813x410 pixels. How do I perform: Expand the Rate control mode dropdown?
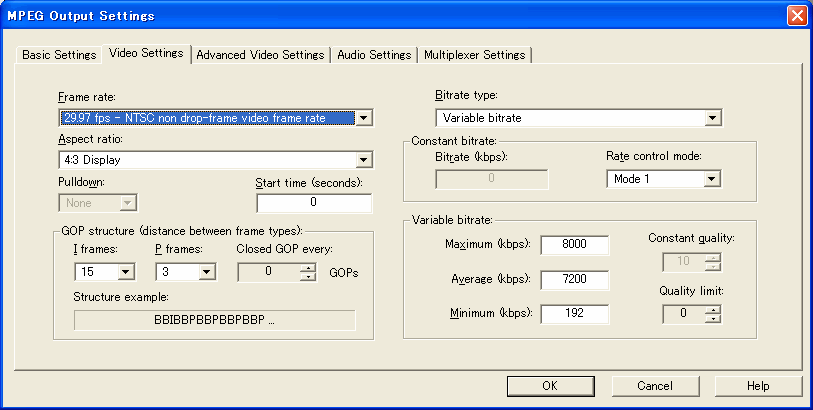(x=712, y=179)
